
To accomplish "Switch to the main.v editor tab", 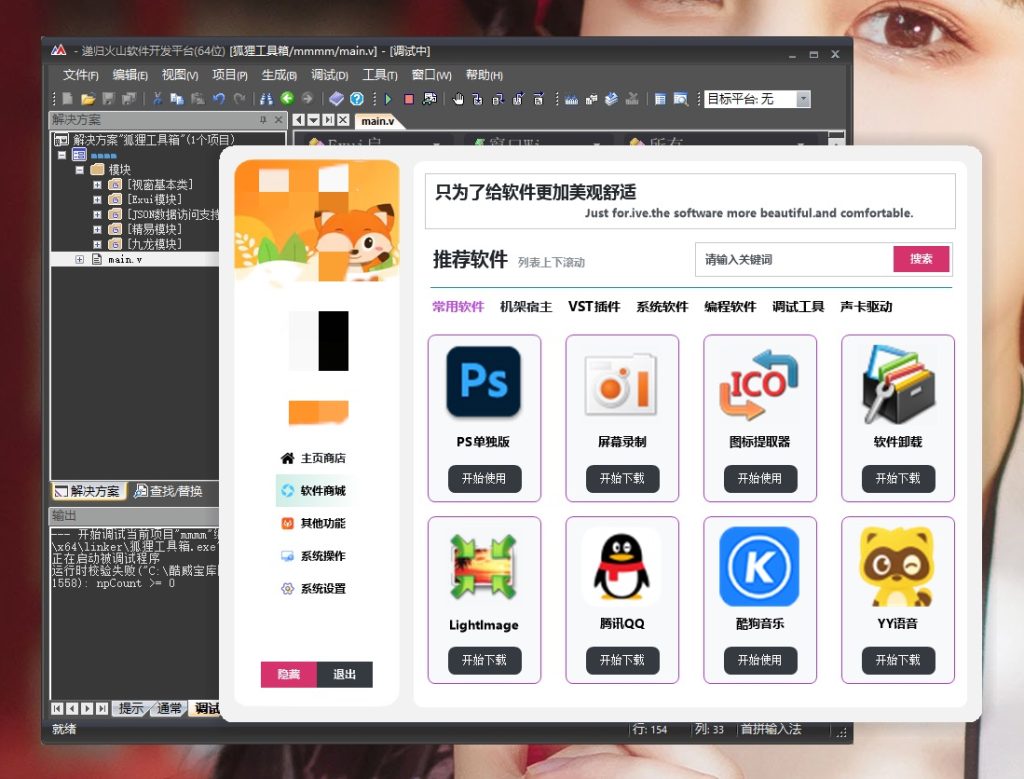I will (378, 121).
